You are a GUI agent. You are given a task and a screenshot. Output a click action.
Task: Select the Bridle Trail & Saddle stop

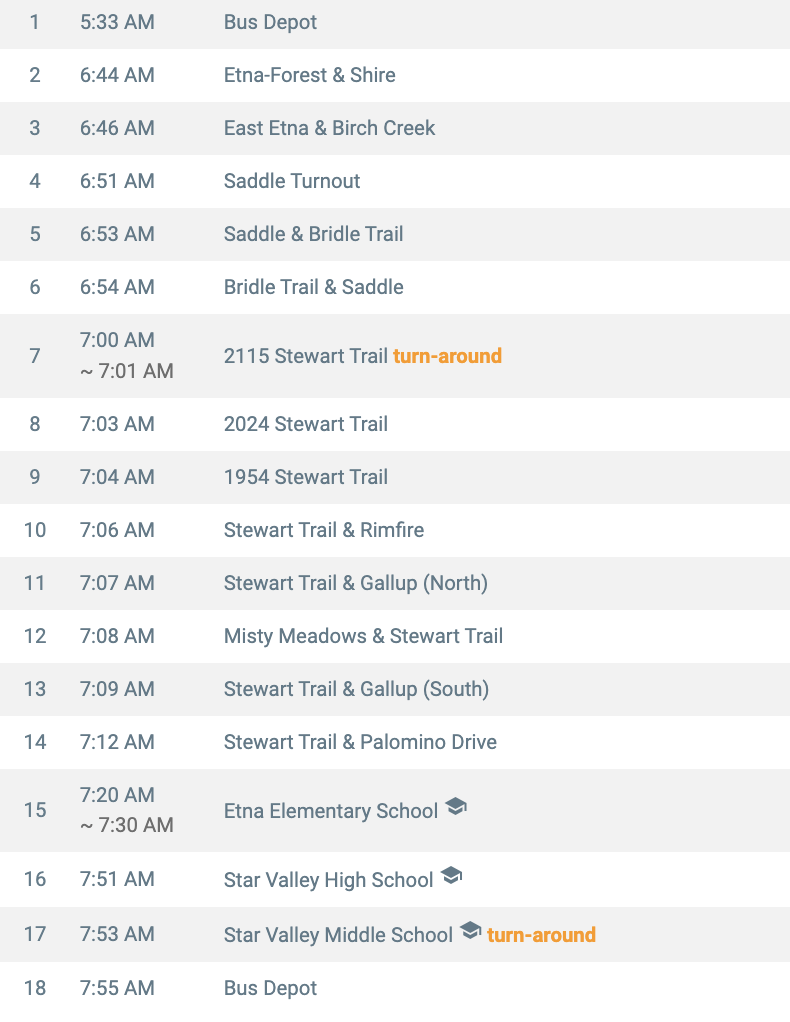tap(313, 287)
